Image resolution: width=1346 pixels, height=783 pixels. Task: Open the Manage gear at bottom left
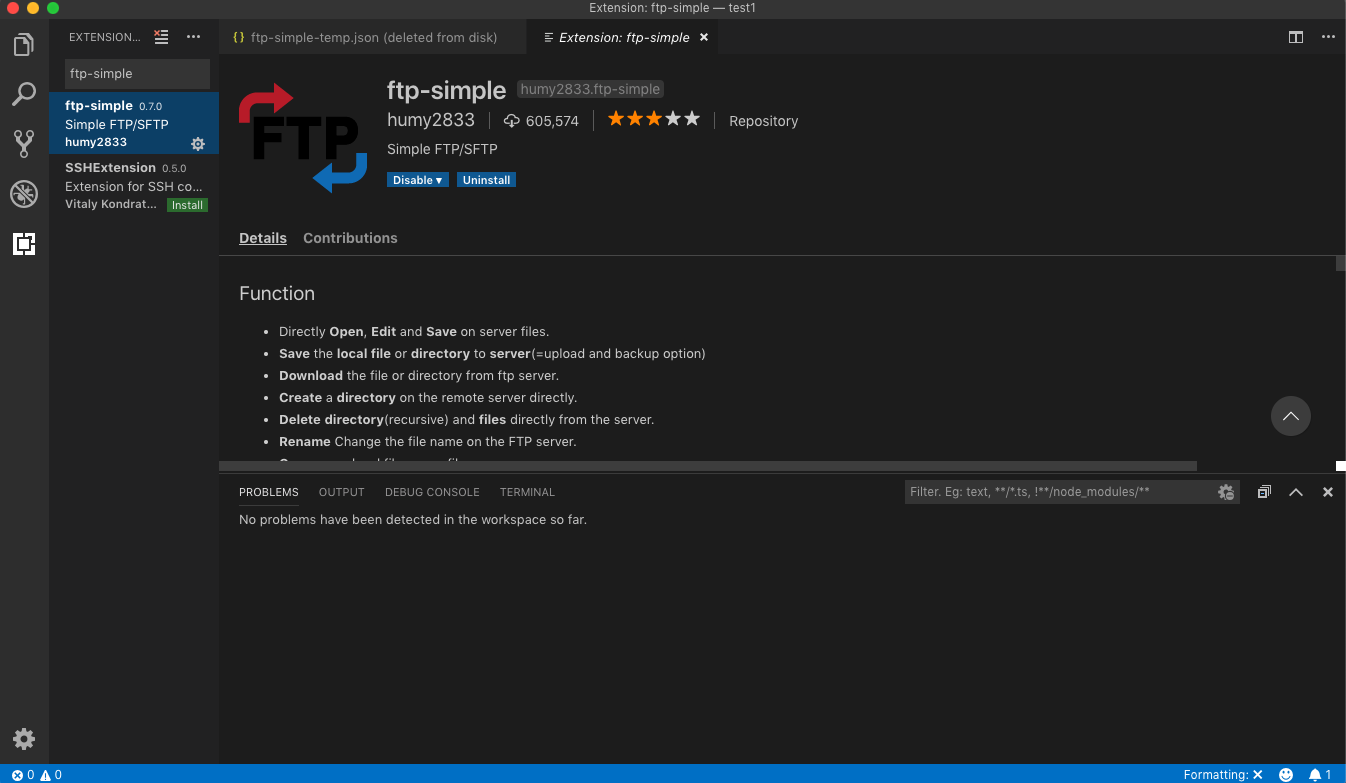pyautogui.click(x=24, y=739)
